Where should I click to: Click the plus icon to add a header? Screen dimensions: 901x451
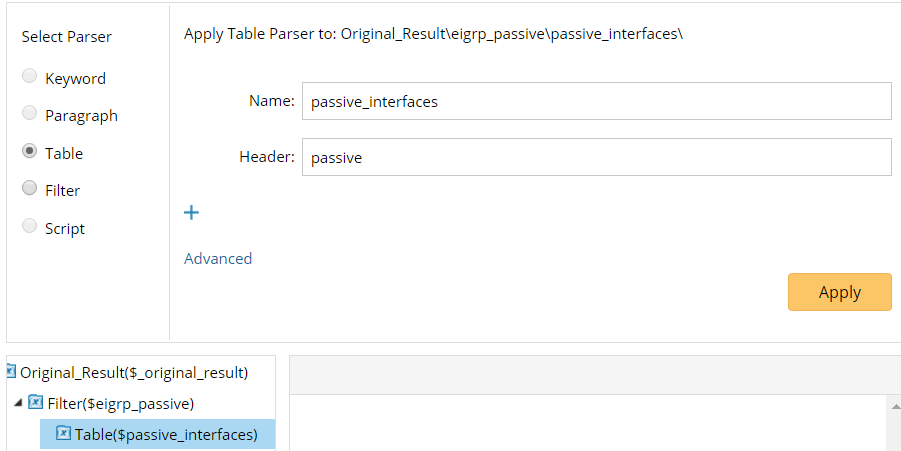[x=192, y=212]
